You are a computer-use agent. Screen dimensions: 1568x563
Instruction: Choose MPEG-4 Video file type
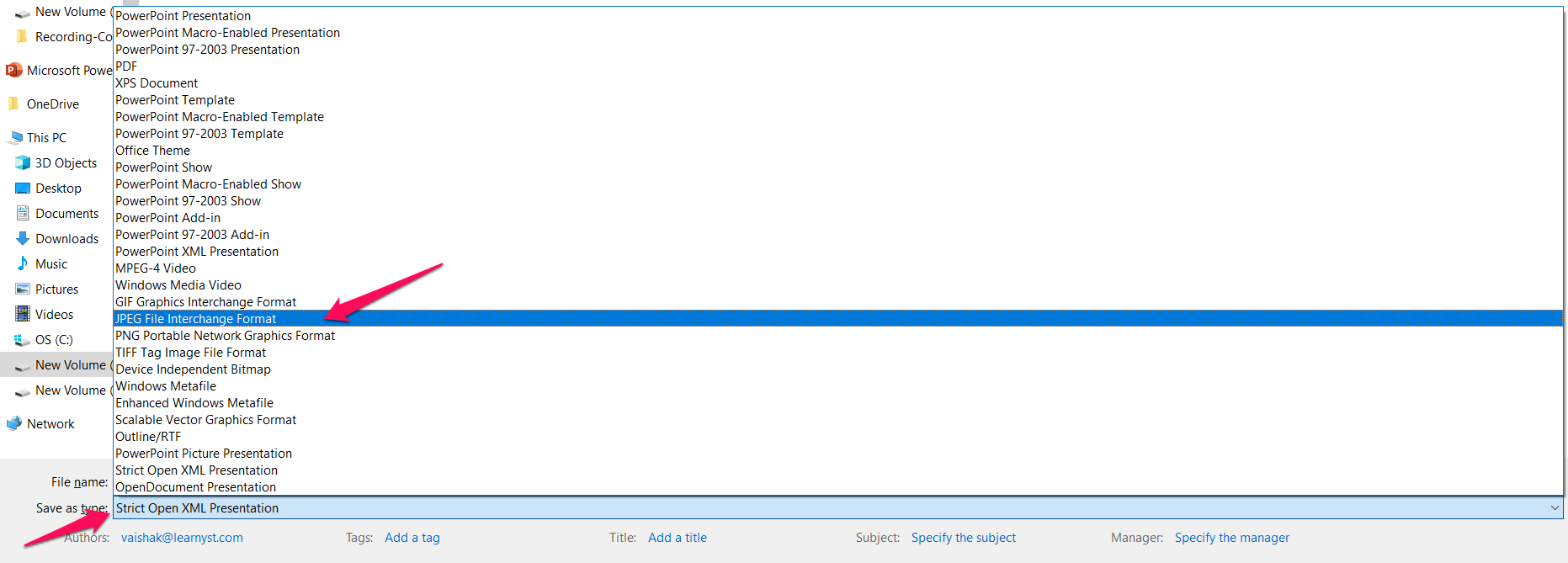[156, 268]
